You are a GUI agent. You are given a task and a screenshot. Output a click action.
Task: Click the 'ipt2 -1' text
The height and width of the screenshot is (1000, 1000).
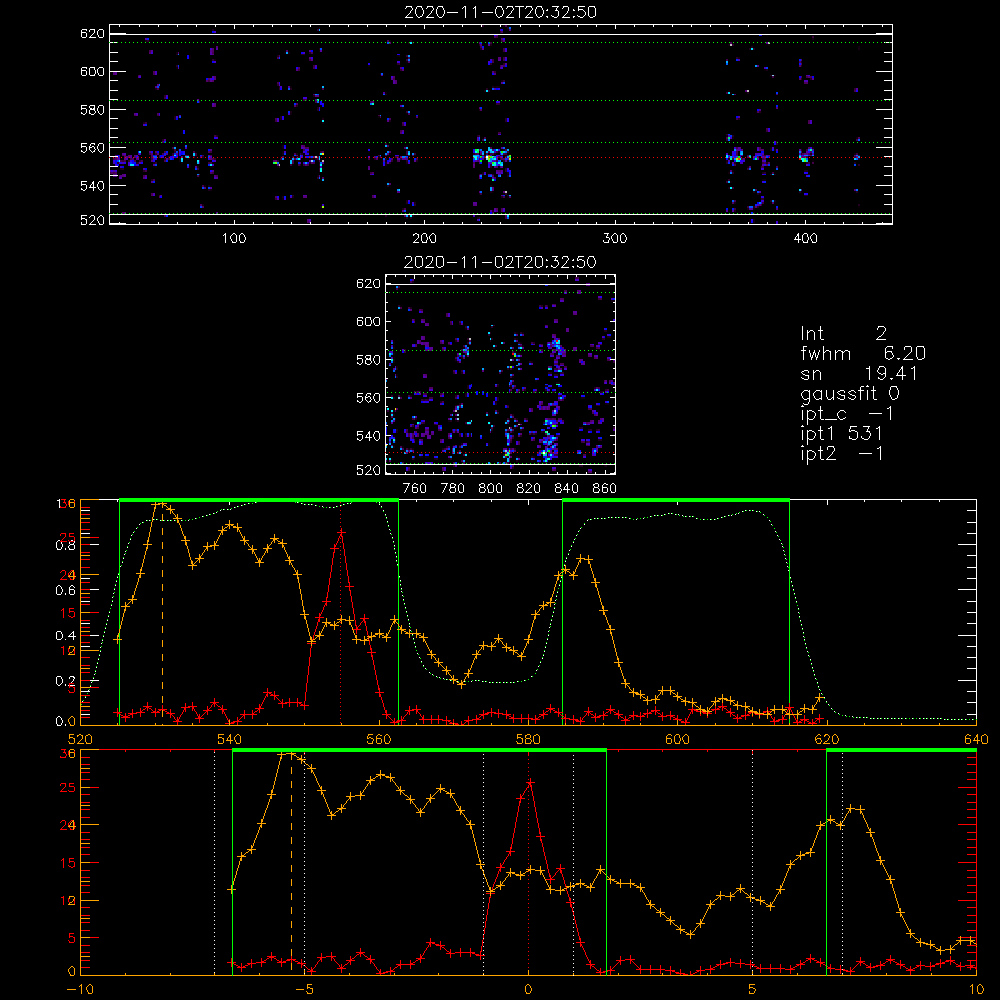(x=841, y=453)
